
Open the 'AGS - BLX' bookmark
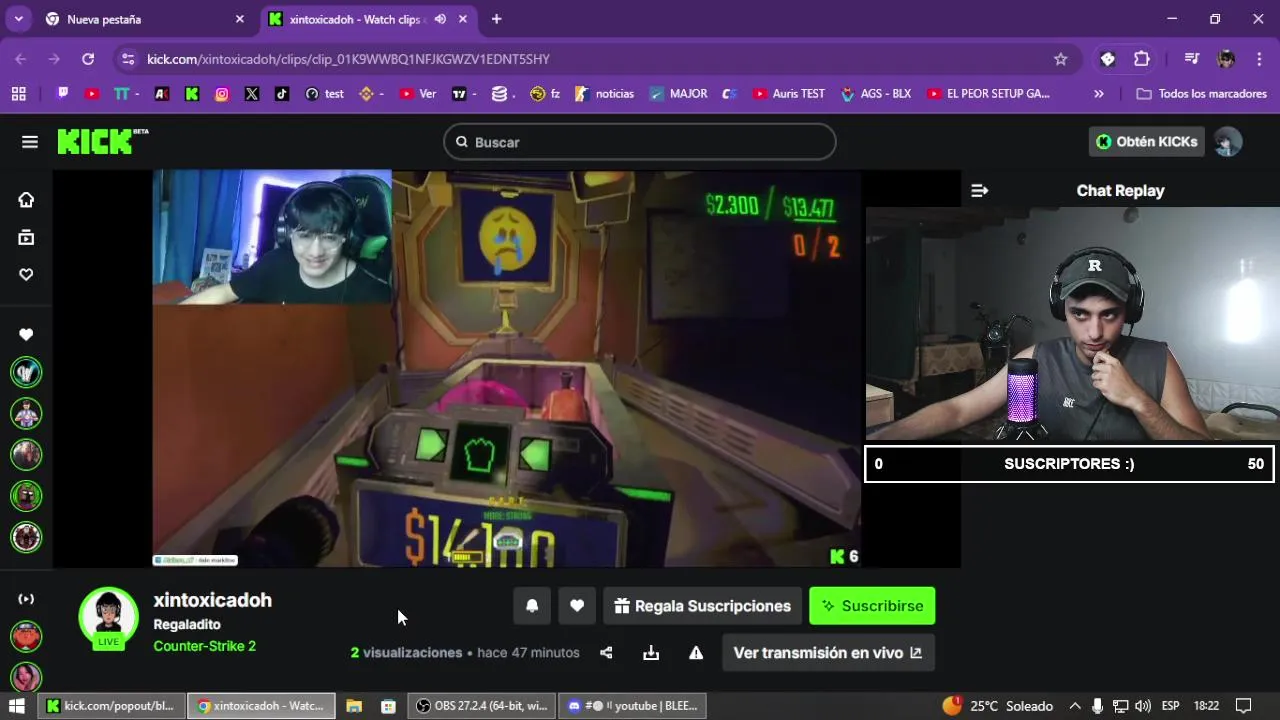875,93
